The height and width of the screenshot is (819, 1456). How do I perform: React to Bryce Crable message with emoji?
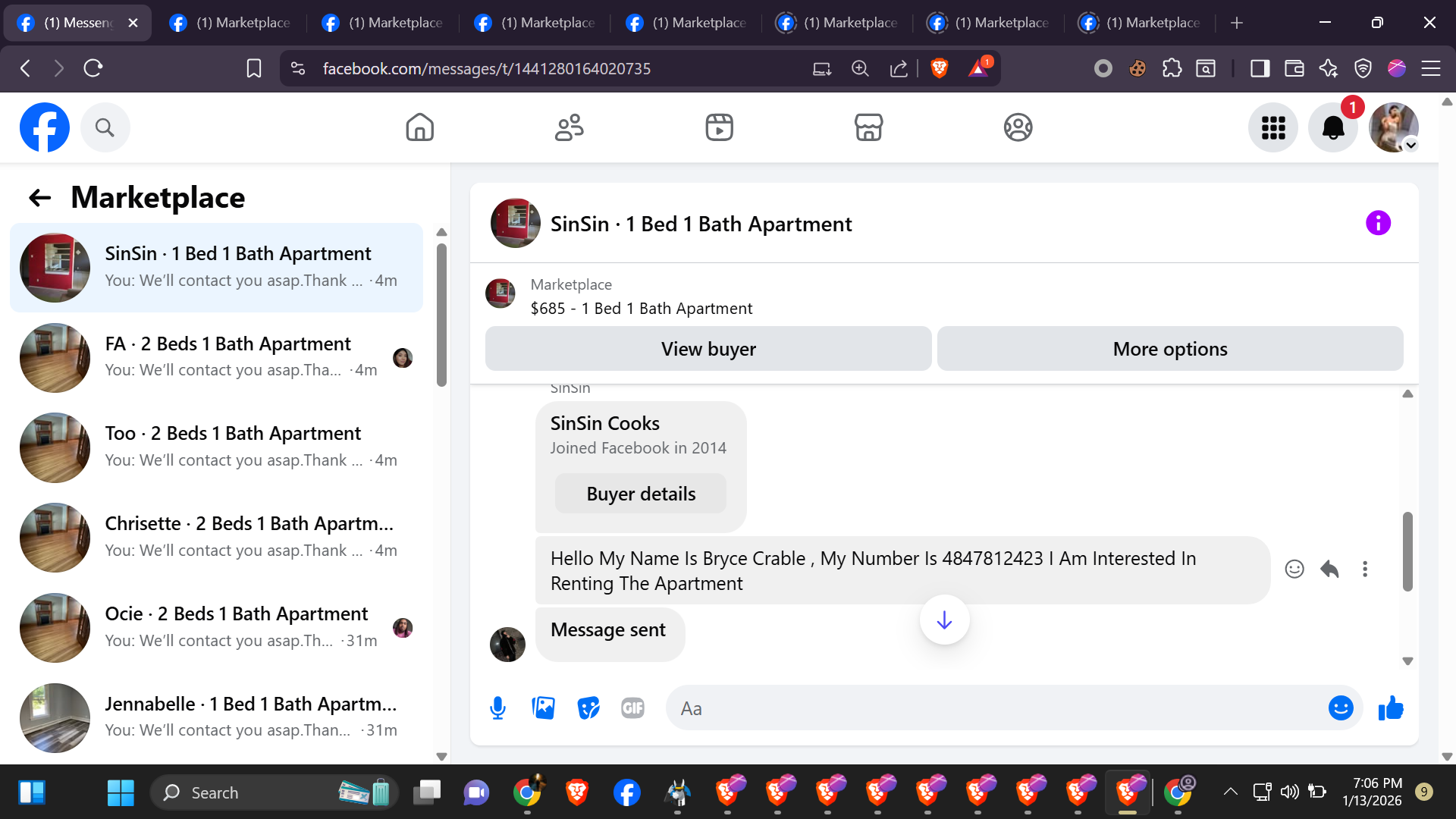[x=1294, y=570]
